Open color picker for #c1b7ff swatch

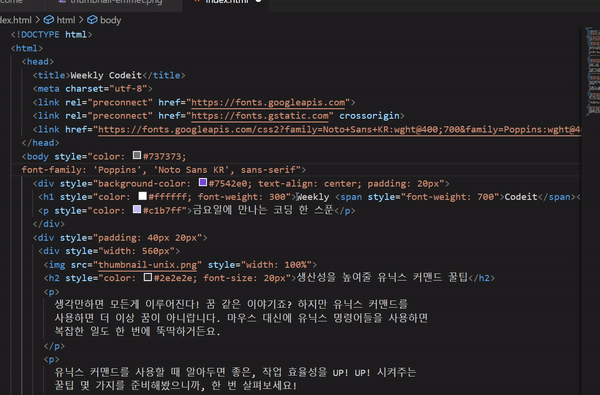coord(137,209)
